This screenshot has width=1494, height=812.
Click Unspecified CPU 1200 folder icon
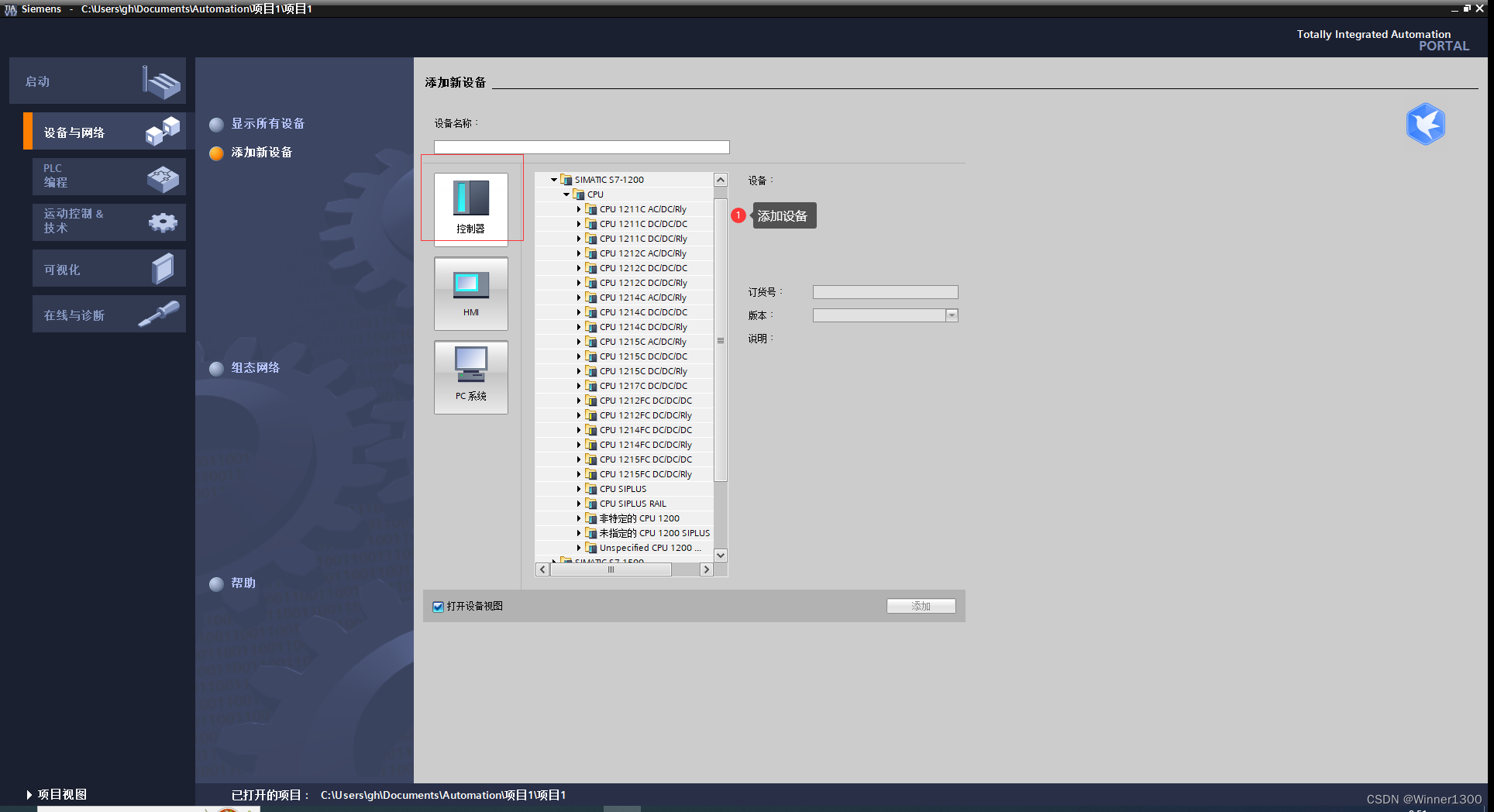click(591, 548)
